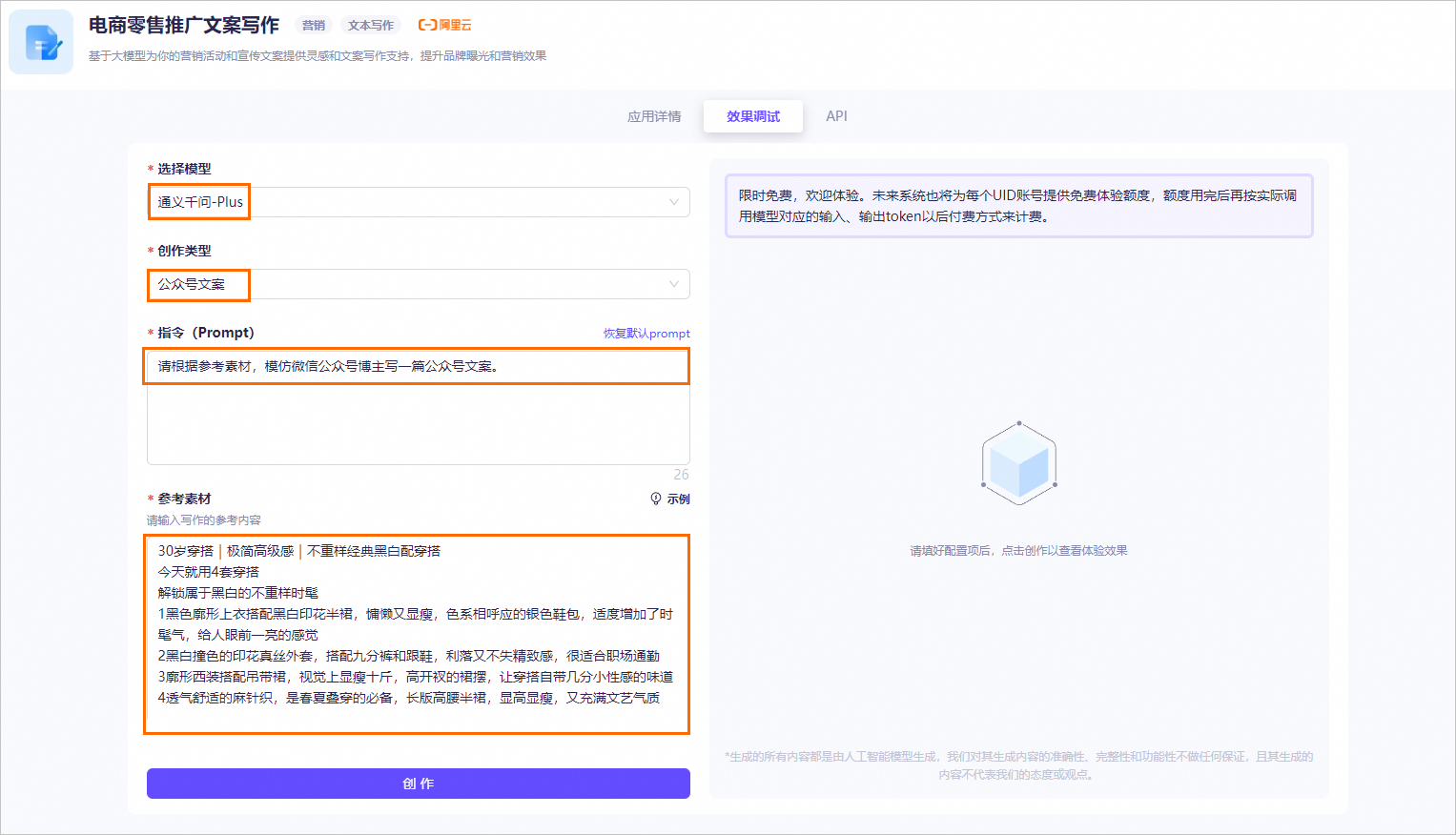Click the 选择模型 field label
This screenshot has height=835, width=1456.
(184, 169)
